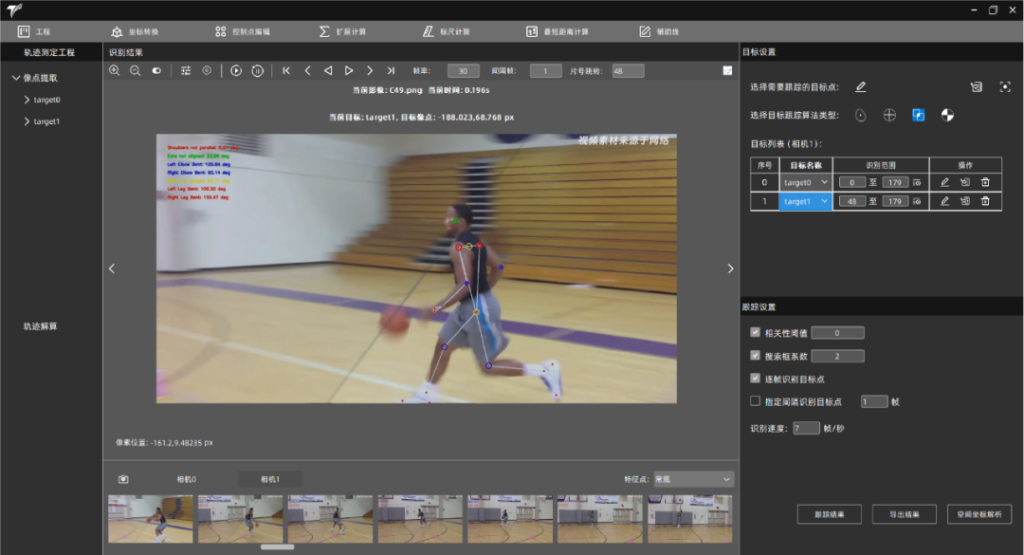Uncheck the 相关性阈值 checkbox

(755, 332)
